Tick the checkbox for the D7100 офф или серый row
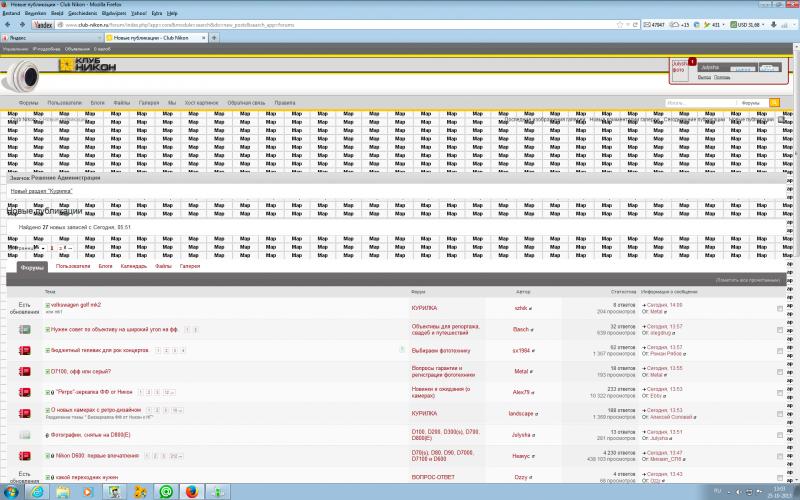Viewport: 800px width, 500px height. [780, 372]
